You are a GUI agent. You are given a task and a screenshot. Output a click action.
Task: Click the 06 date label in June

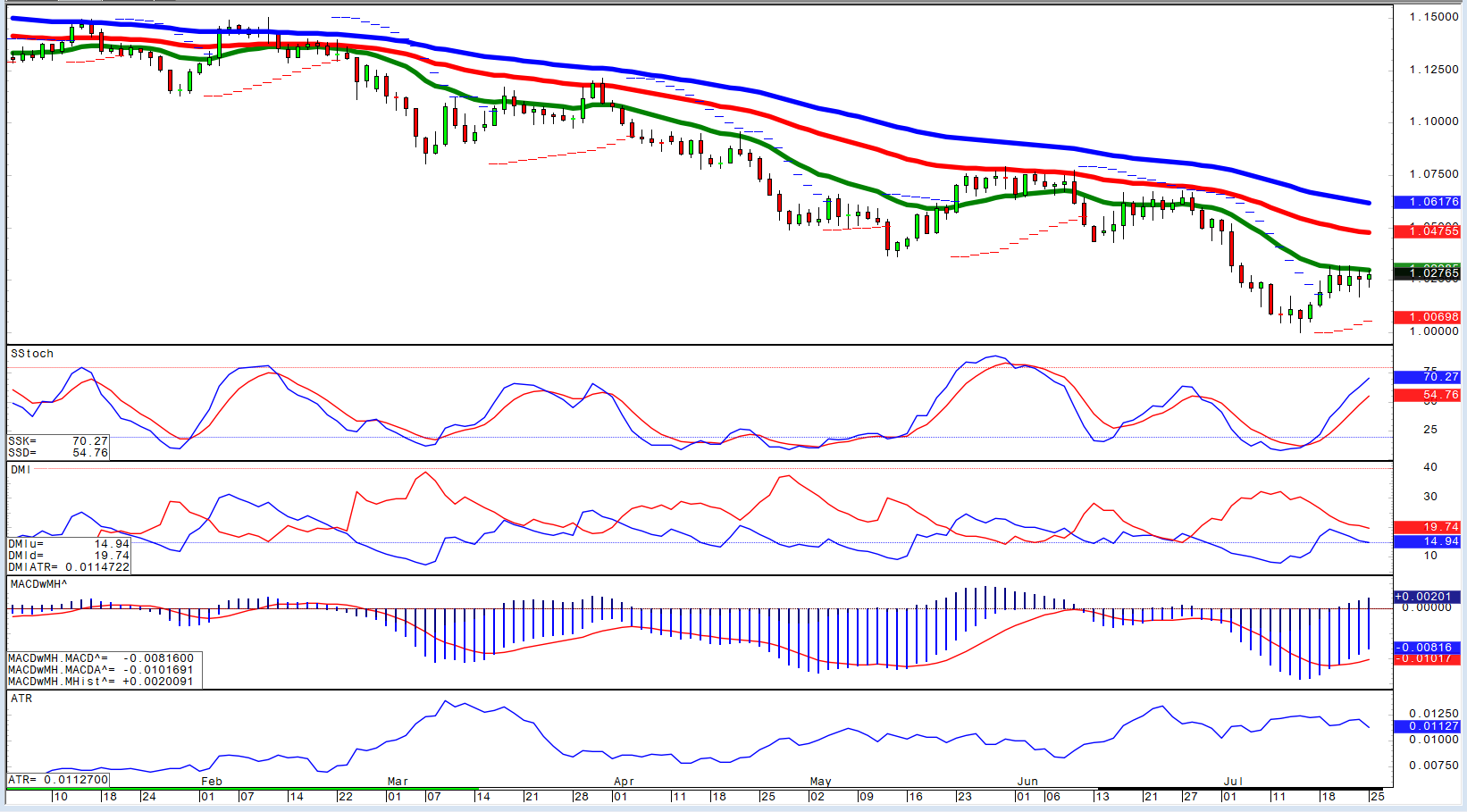1052,796
